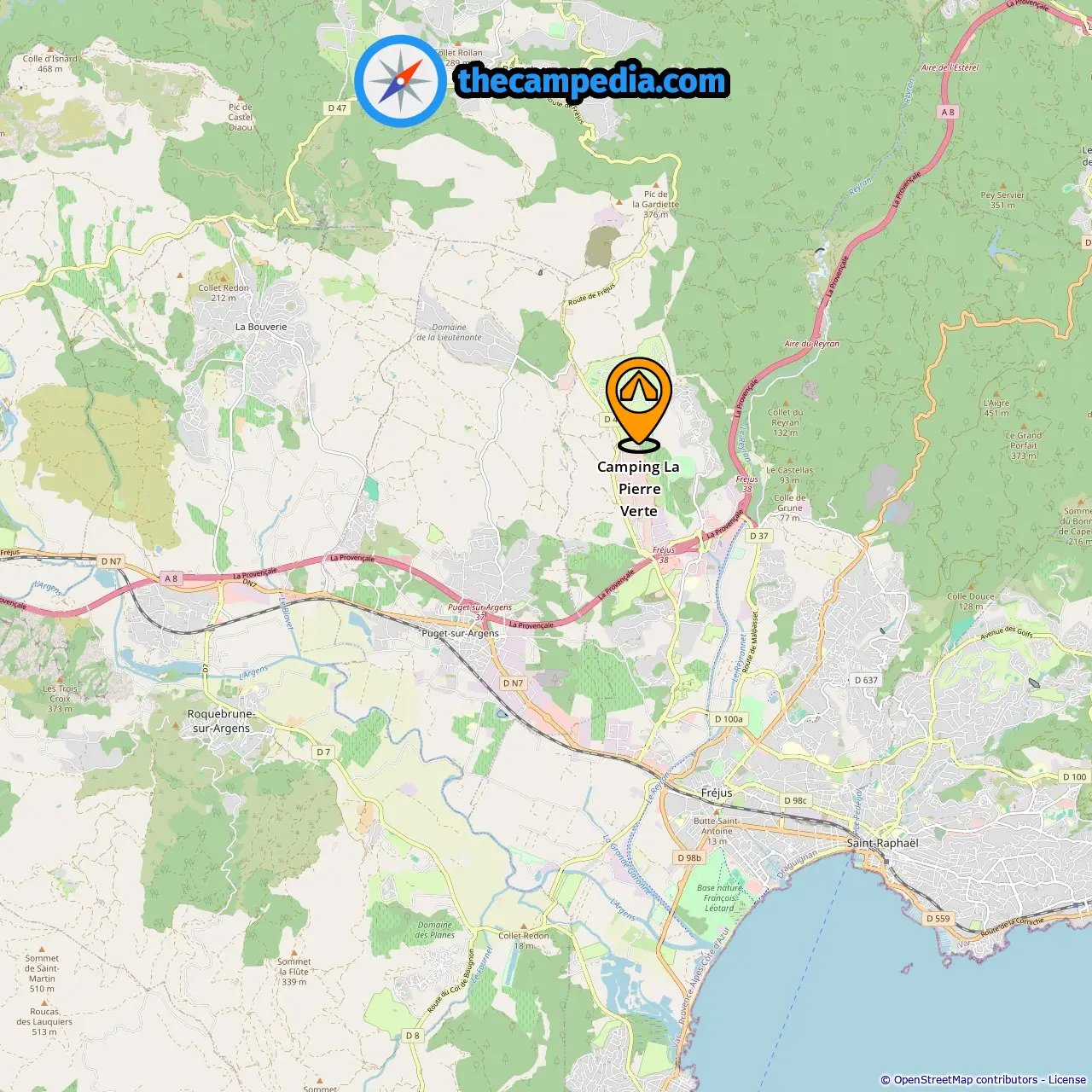
Task: Click the D 98c road shield
Action: [x=795, y=800]
